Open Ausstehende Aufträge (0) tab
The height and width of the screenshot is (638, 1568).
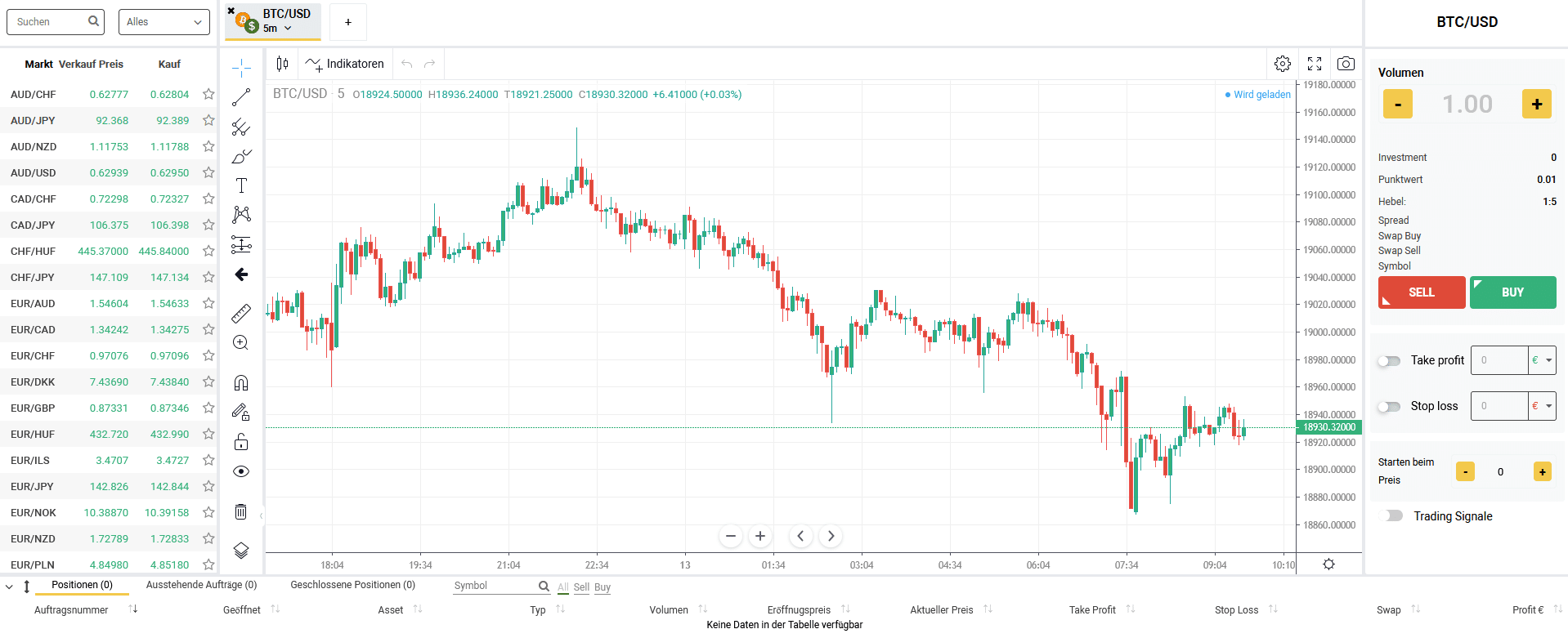pyautogui.click(x=201, y=585)
